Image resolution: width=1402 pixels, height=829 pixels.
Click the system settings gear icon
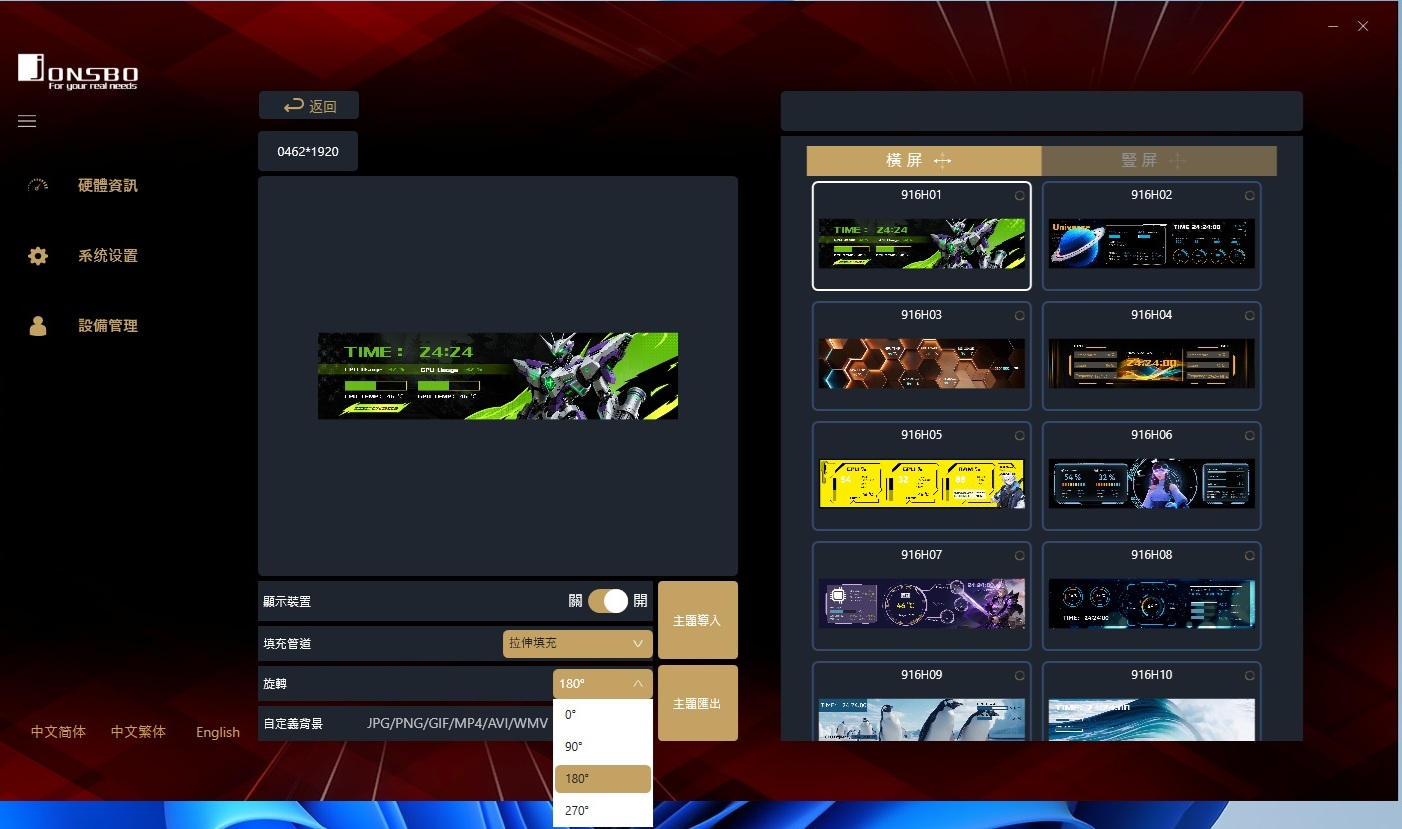click(38, 256)
